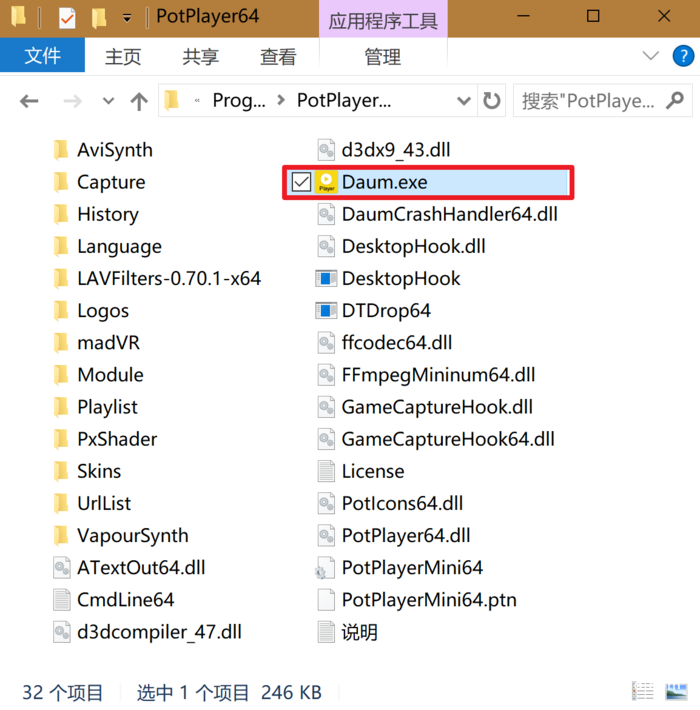Select DaumCrashHandler64.dll file
This screenshot has height=710, width=700.
click(x=437, y=214)
